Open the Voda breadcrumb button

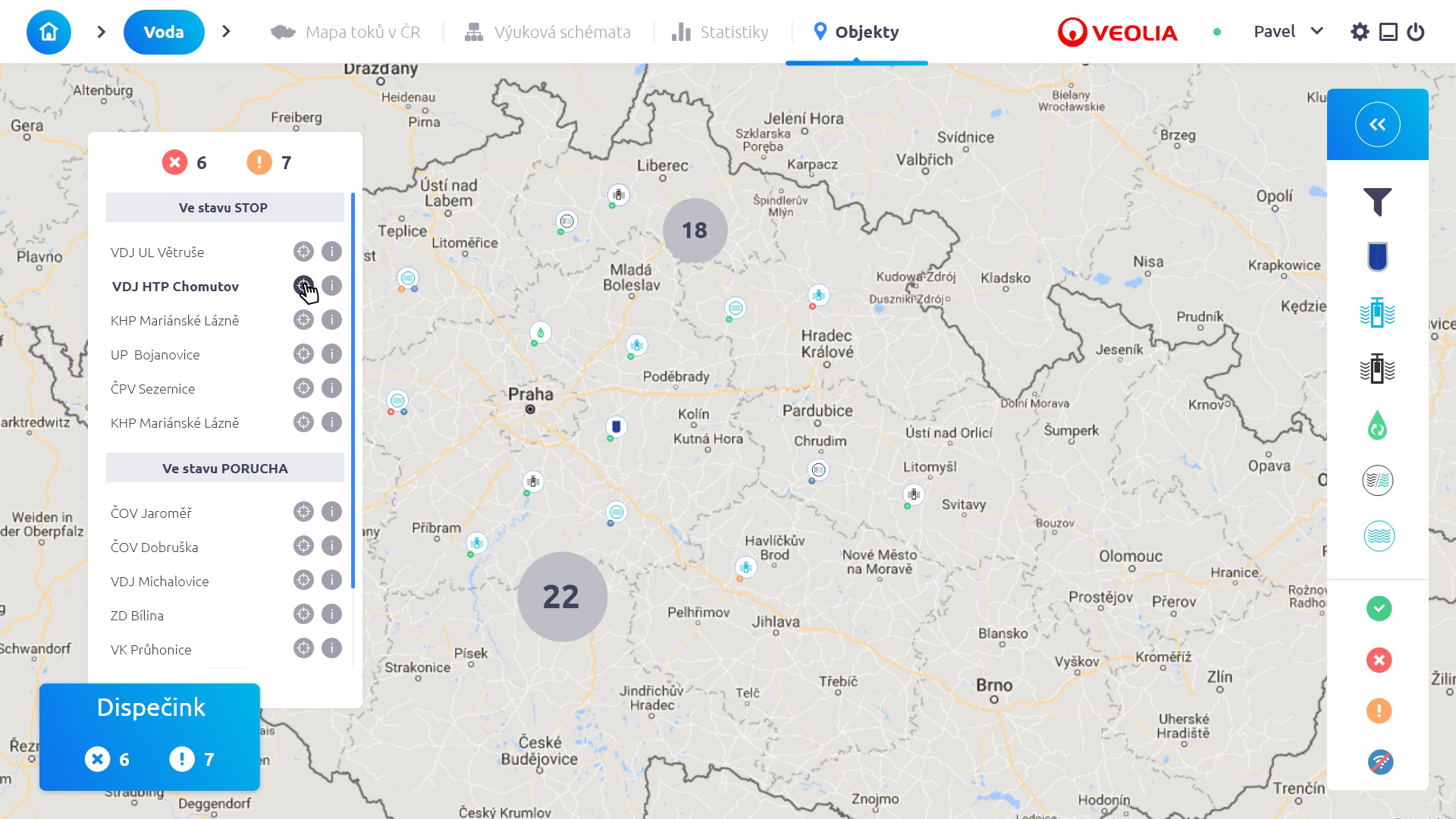click(x=164, y=32)
